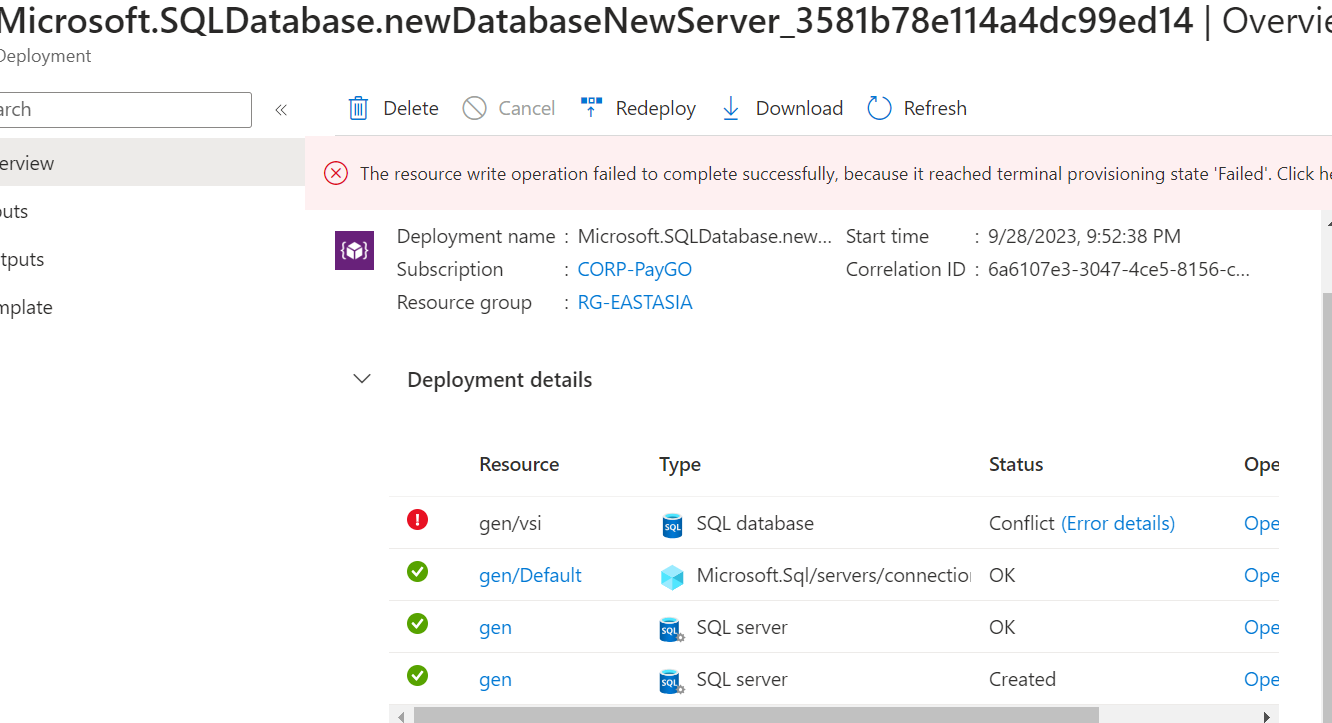Click the Download icon
The image size is (1332, 723).
pos(731,107)
